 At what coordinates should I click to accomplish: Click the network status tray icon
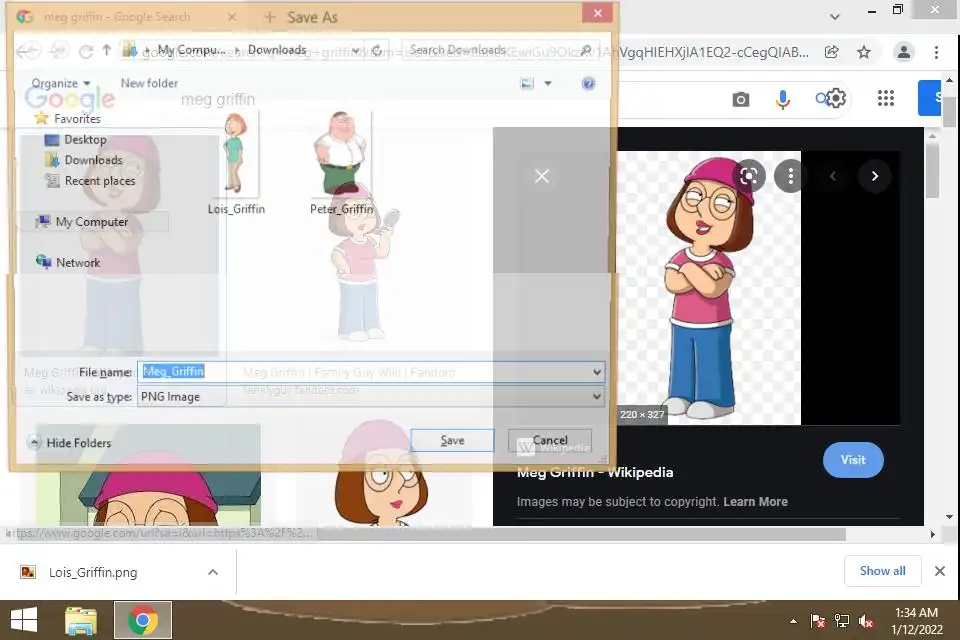click(x=842, y=621)
